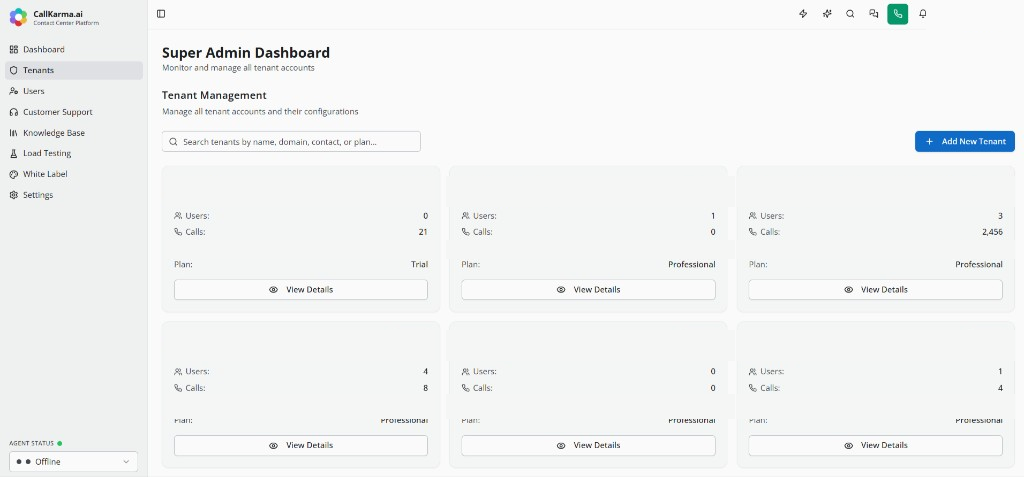
Task: Open the AI sparkles assistant icon
Action: point(827,14)
